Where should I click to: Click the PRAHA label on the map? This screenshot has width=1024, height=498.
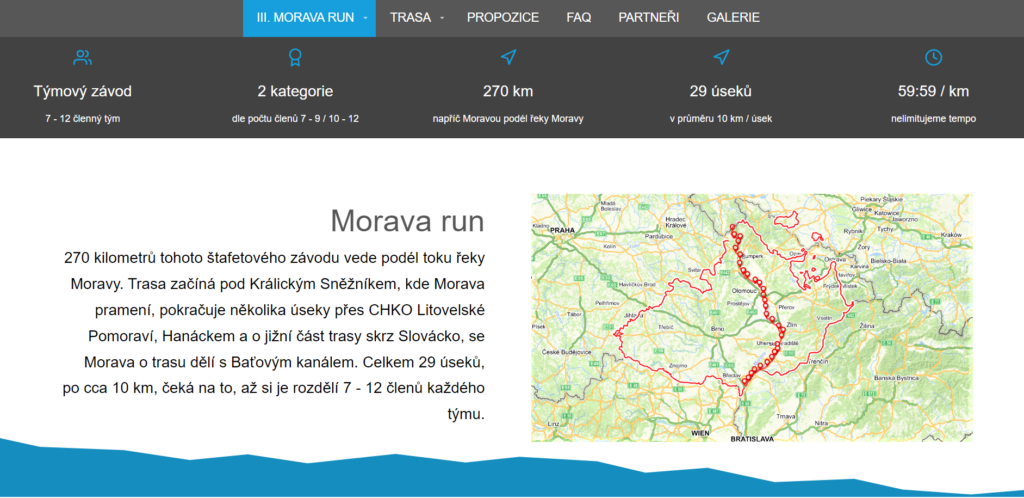[x=561, y=230]
